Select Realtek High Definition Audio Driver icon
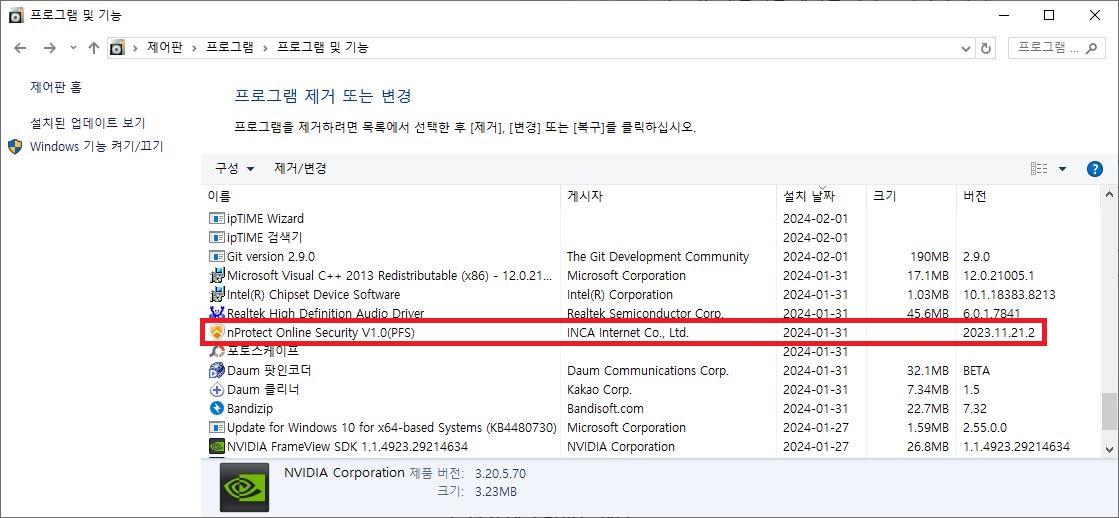The height and width of the screenshot is (518, 1119). tap(217, 313)
